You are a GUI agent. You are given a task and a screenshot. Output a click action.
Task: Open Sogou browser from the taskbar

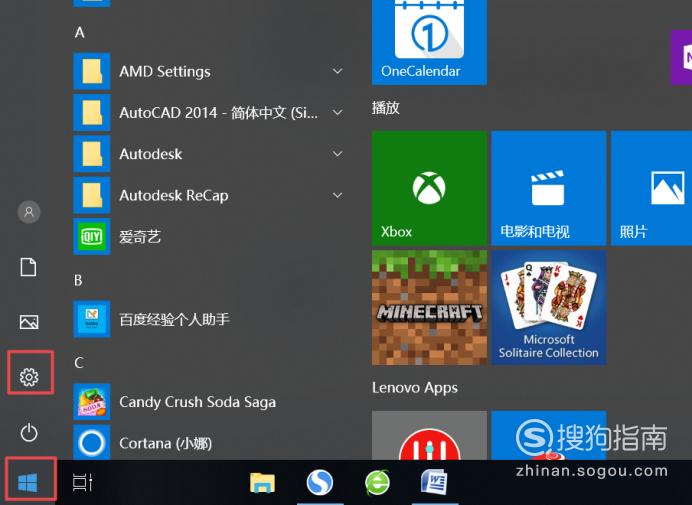coord(320,482)
